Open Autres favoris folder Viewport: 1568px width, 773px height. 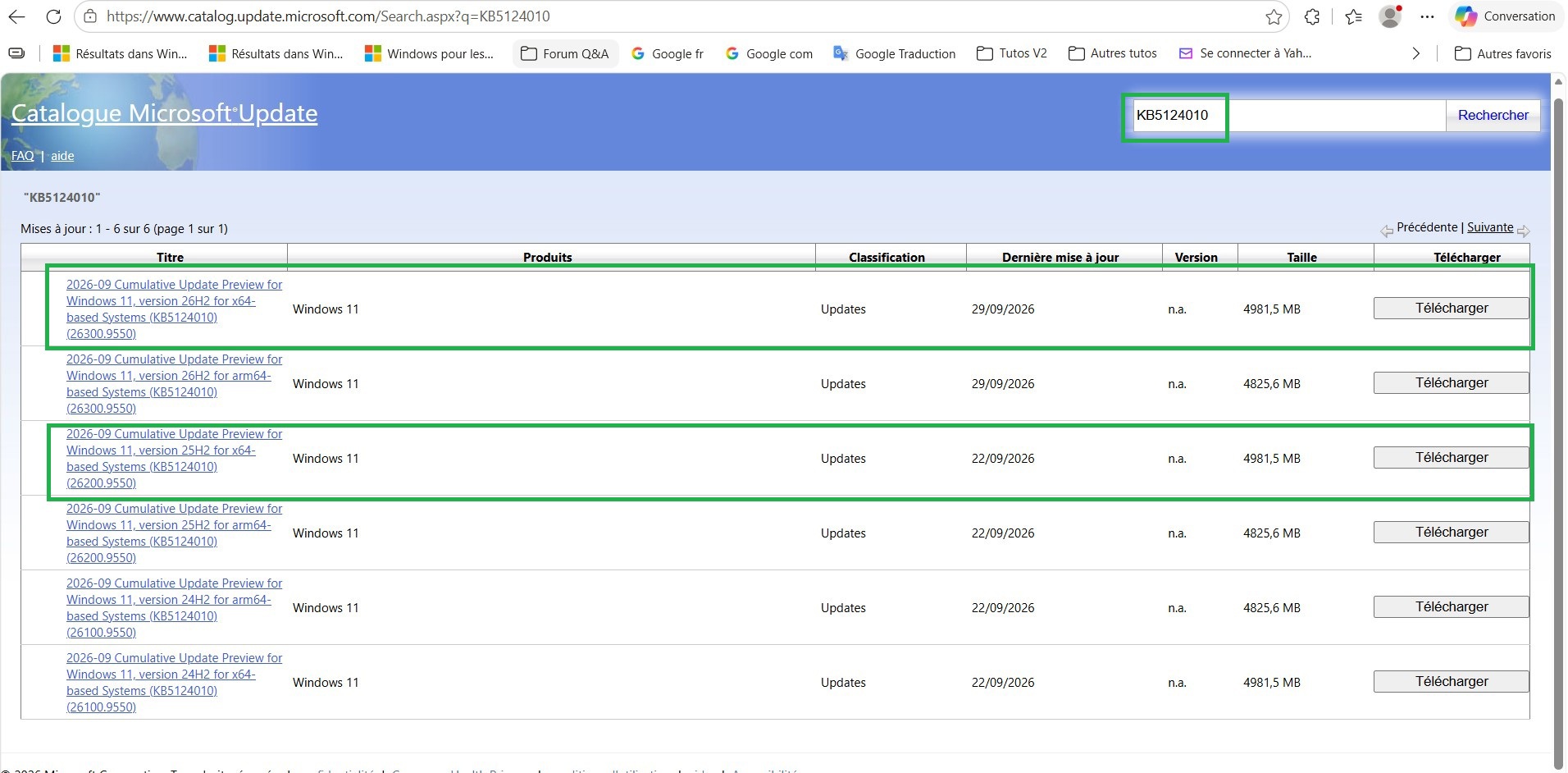coord(1503,53)
